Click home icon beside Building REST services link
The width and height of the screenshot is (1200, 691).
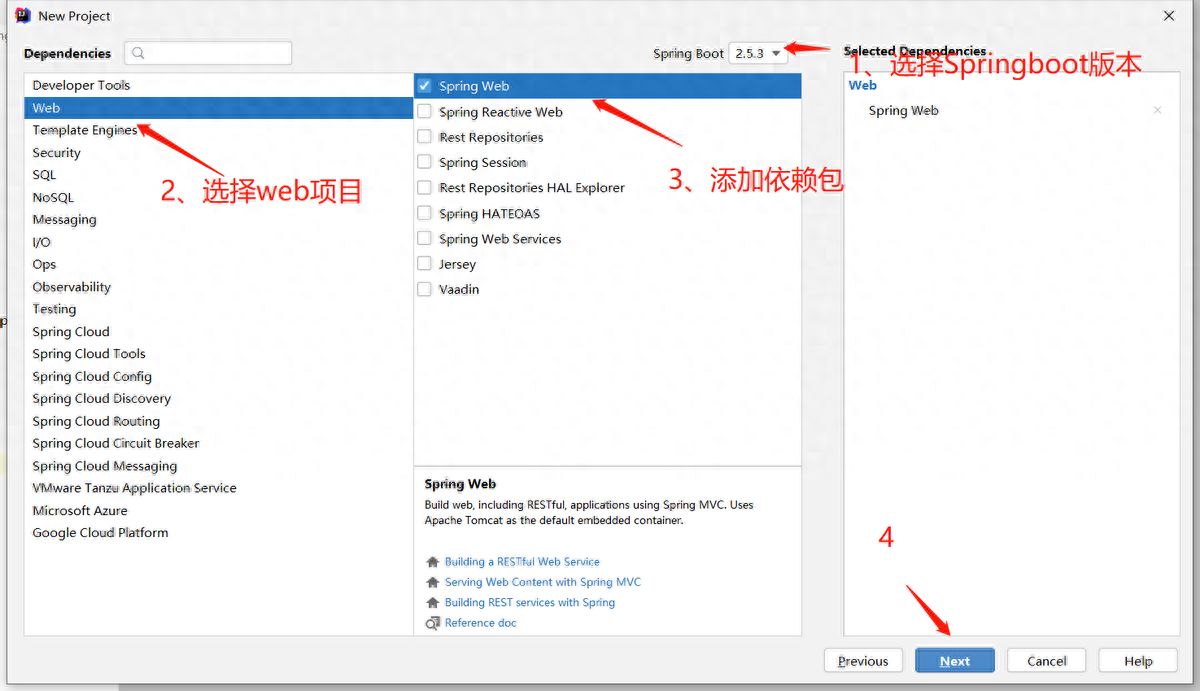pos(432,602)
